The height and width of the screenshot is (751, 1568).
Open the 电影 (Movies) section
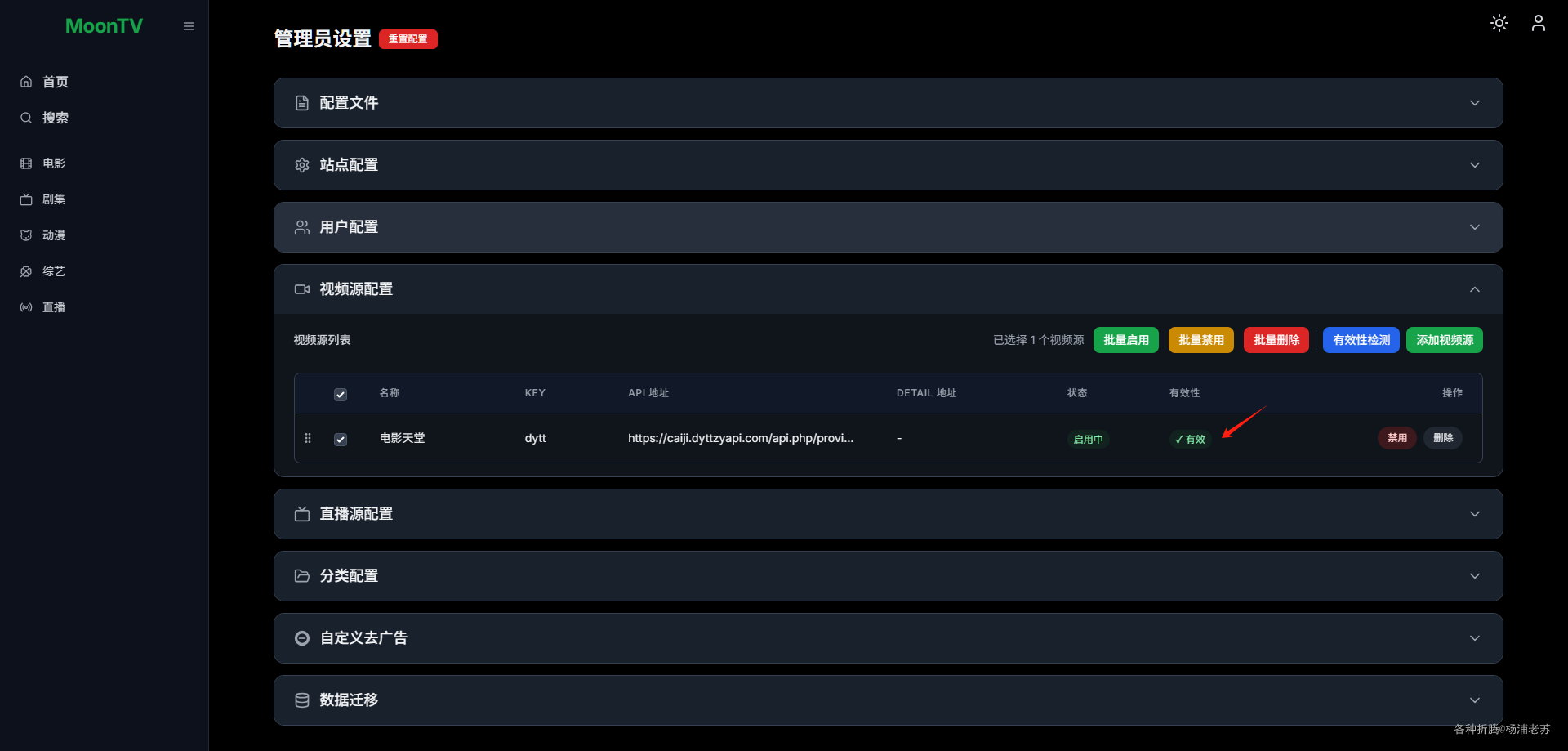tap(54, 163)
